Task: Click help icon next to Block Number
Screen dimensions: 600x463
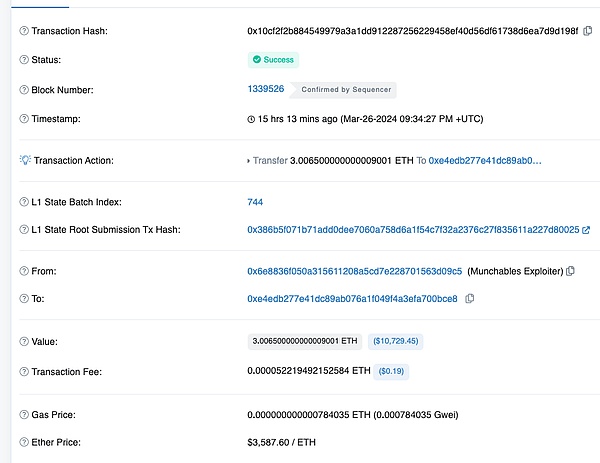Action: [x=24, y=90]
